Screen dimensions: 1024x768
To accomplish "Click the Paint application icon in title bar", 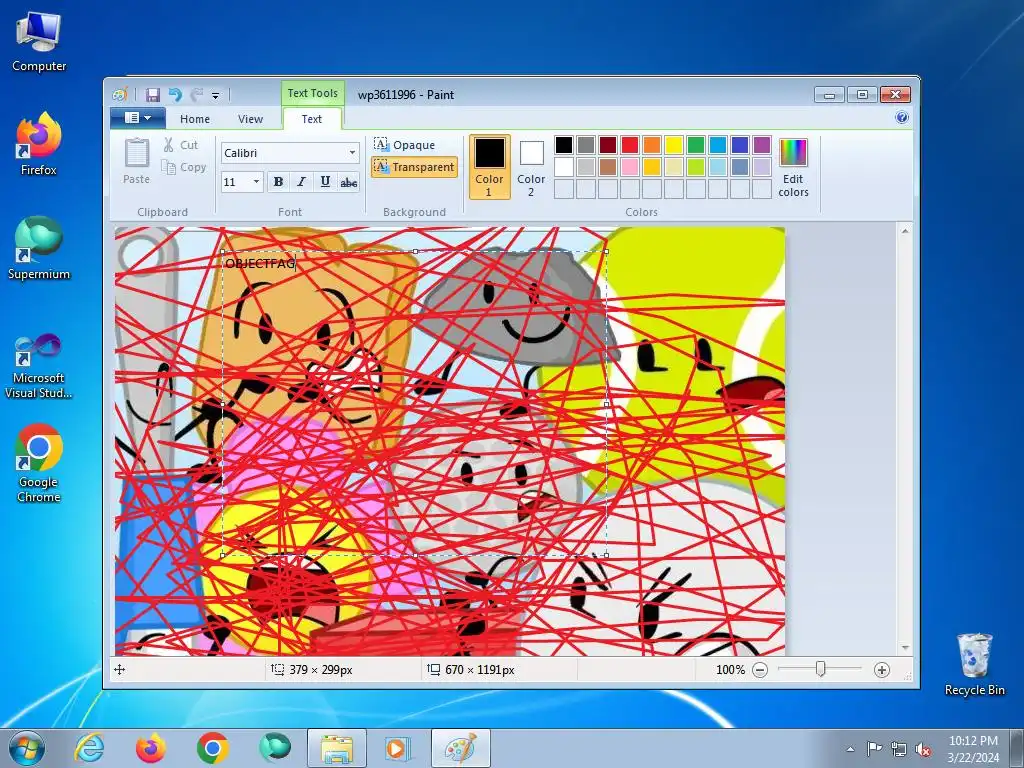I will click(120, 95).
